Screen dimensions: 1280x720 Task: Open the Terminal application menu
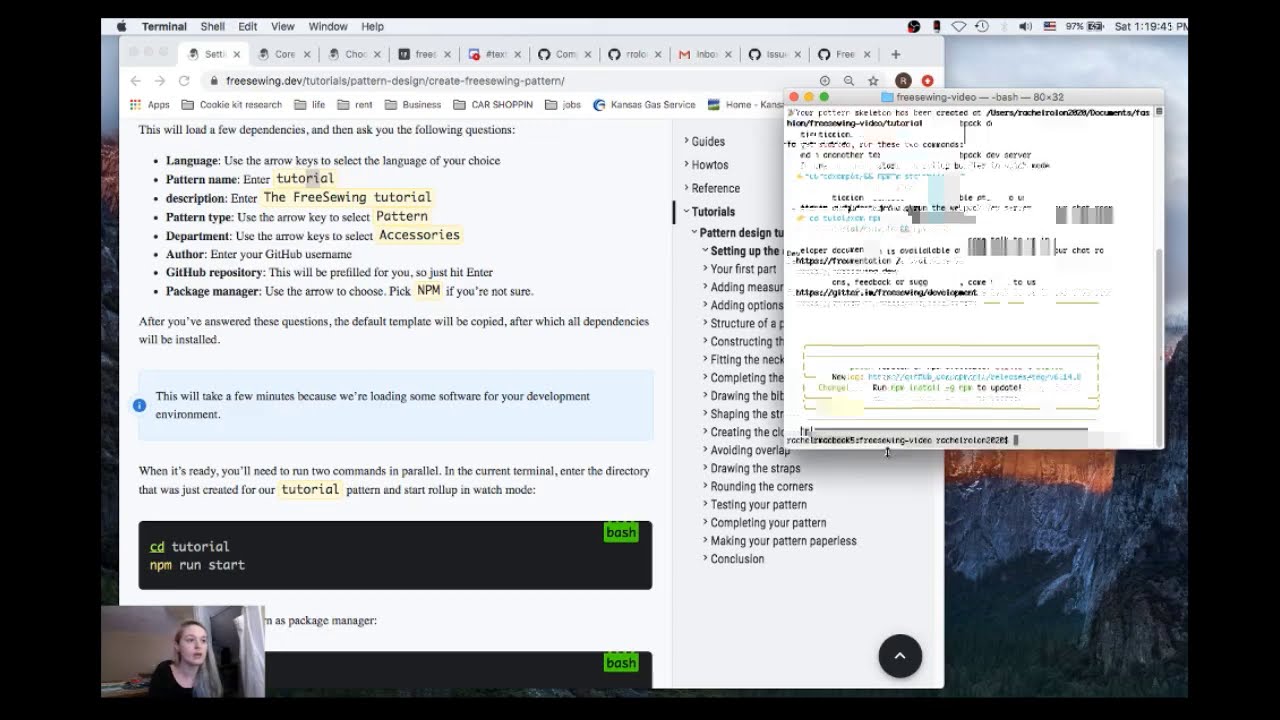[164, 26]
